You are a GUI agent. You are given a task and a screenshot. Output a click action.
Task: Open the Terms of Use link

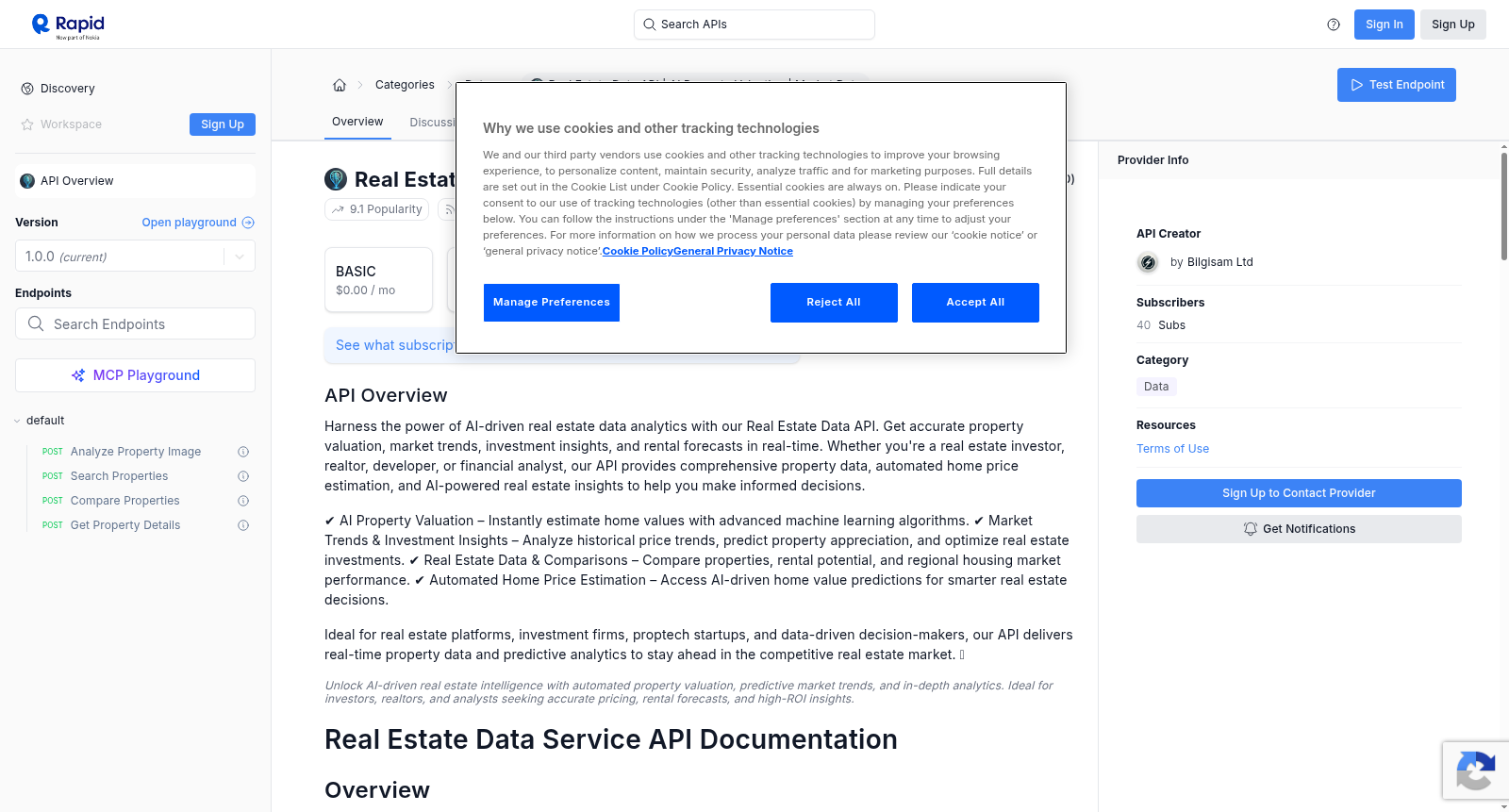pyautogui.click(x=1172, y=449)
